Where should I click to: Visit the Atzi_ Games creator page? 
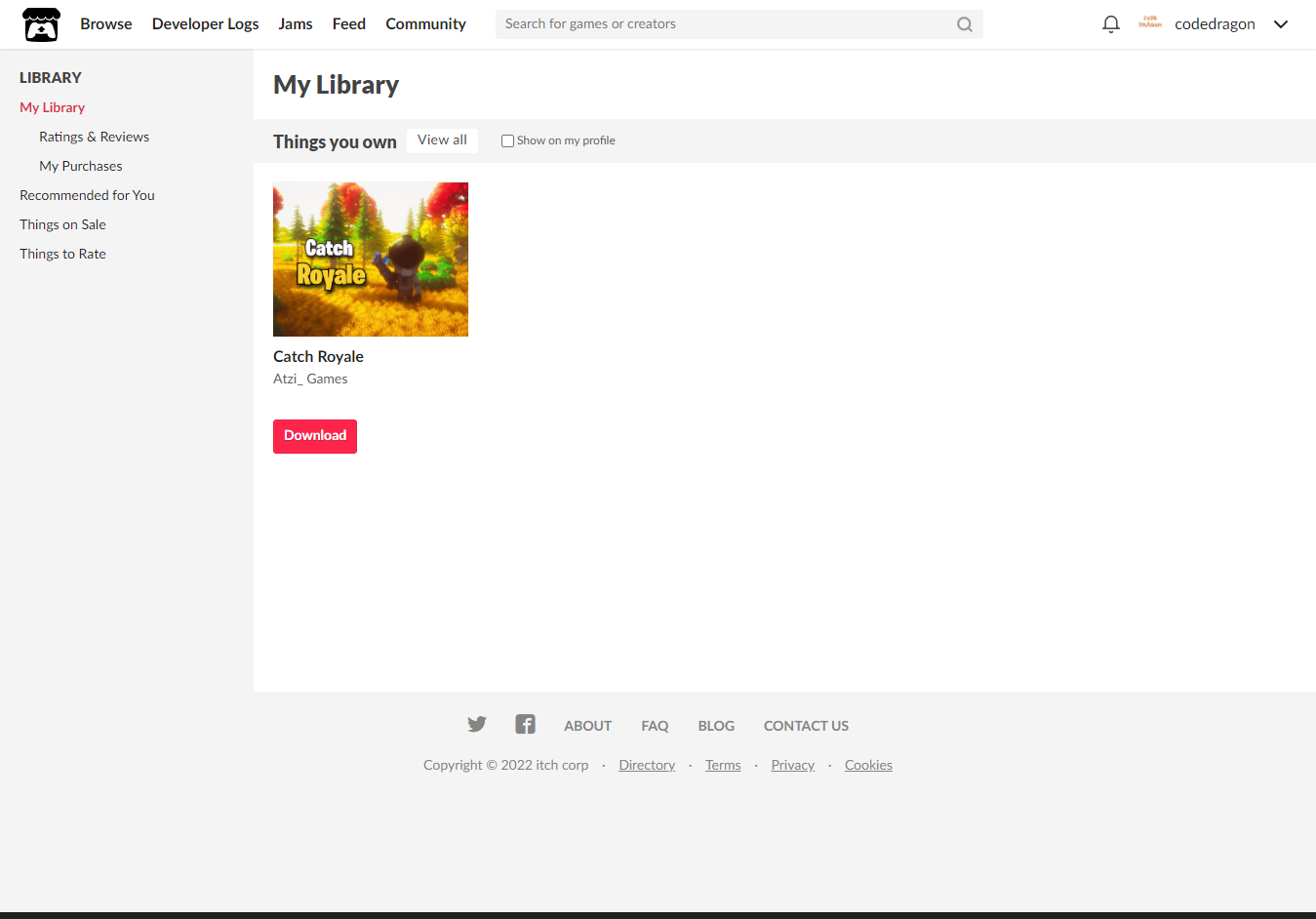tap(310, 379)
